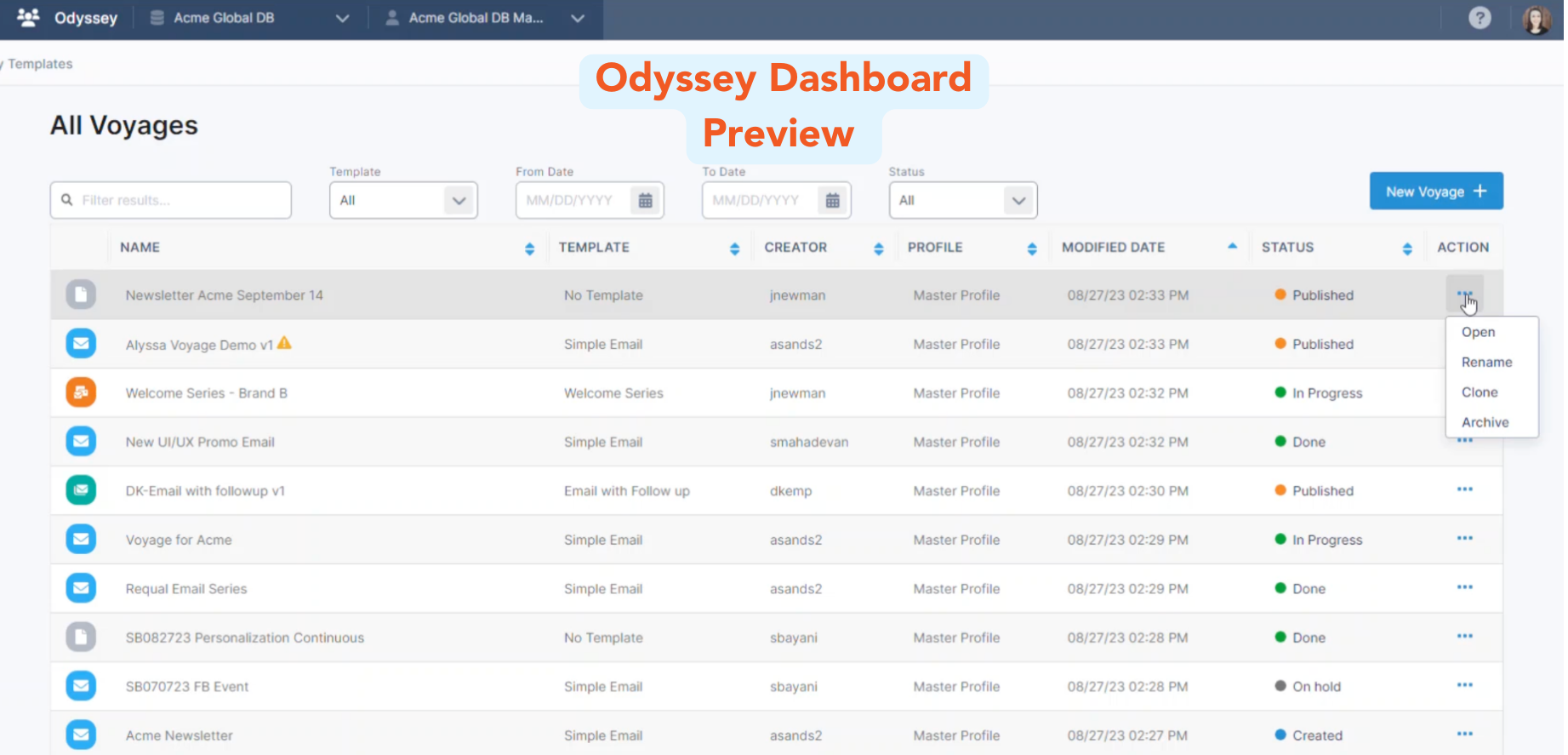Image resolution: width=1568 pixels, height=755 pixels.
Task: Click the Newsletter Acme document icon
Action: 81,295
